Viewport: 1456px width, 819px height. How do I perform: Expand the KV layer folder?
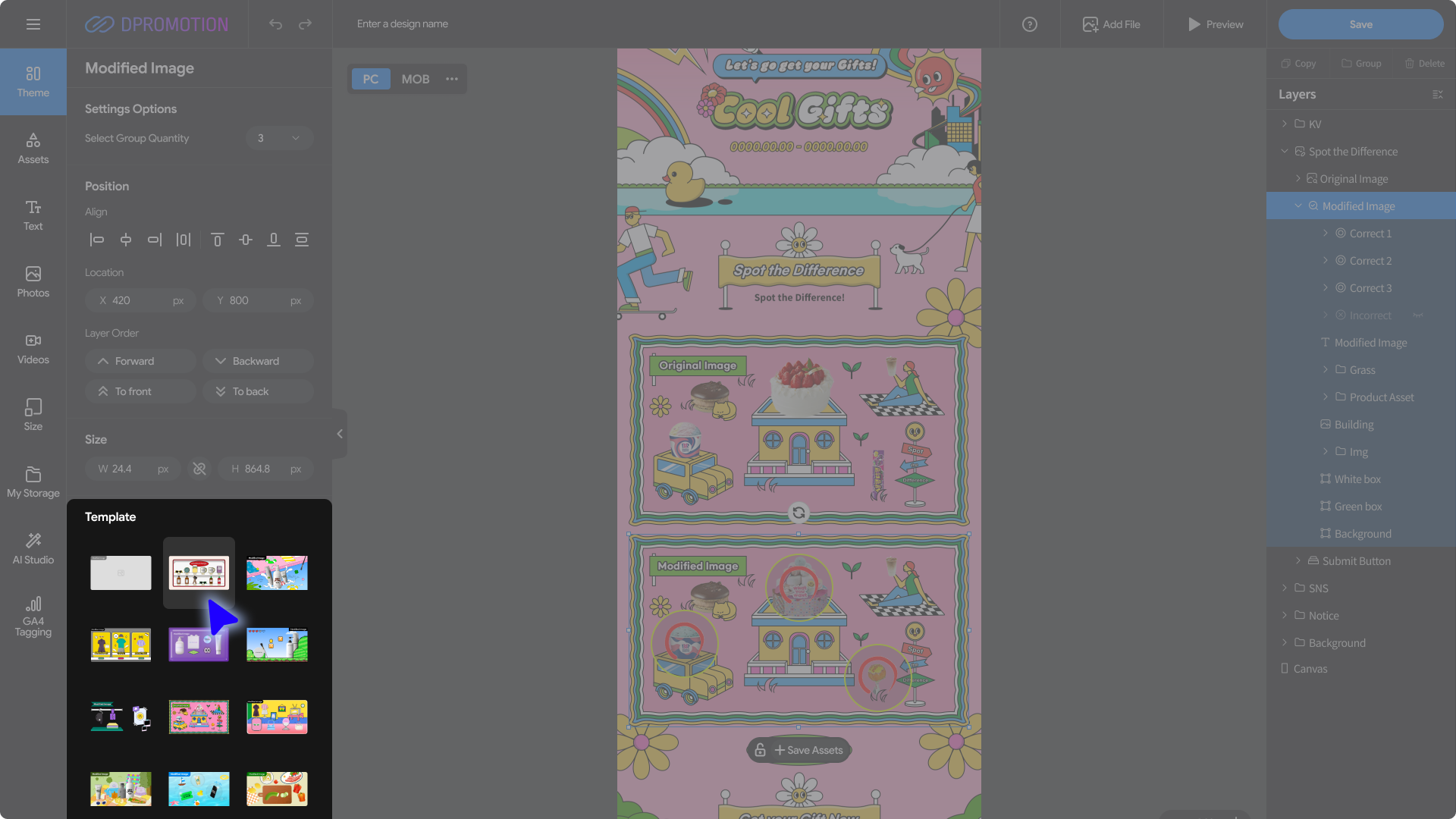(x=1284, y=124)
